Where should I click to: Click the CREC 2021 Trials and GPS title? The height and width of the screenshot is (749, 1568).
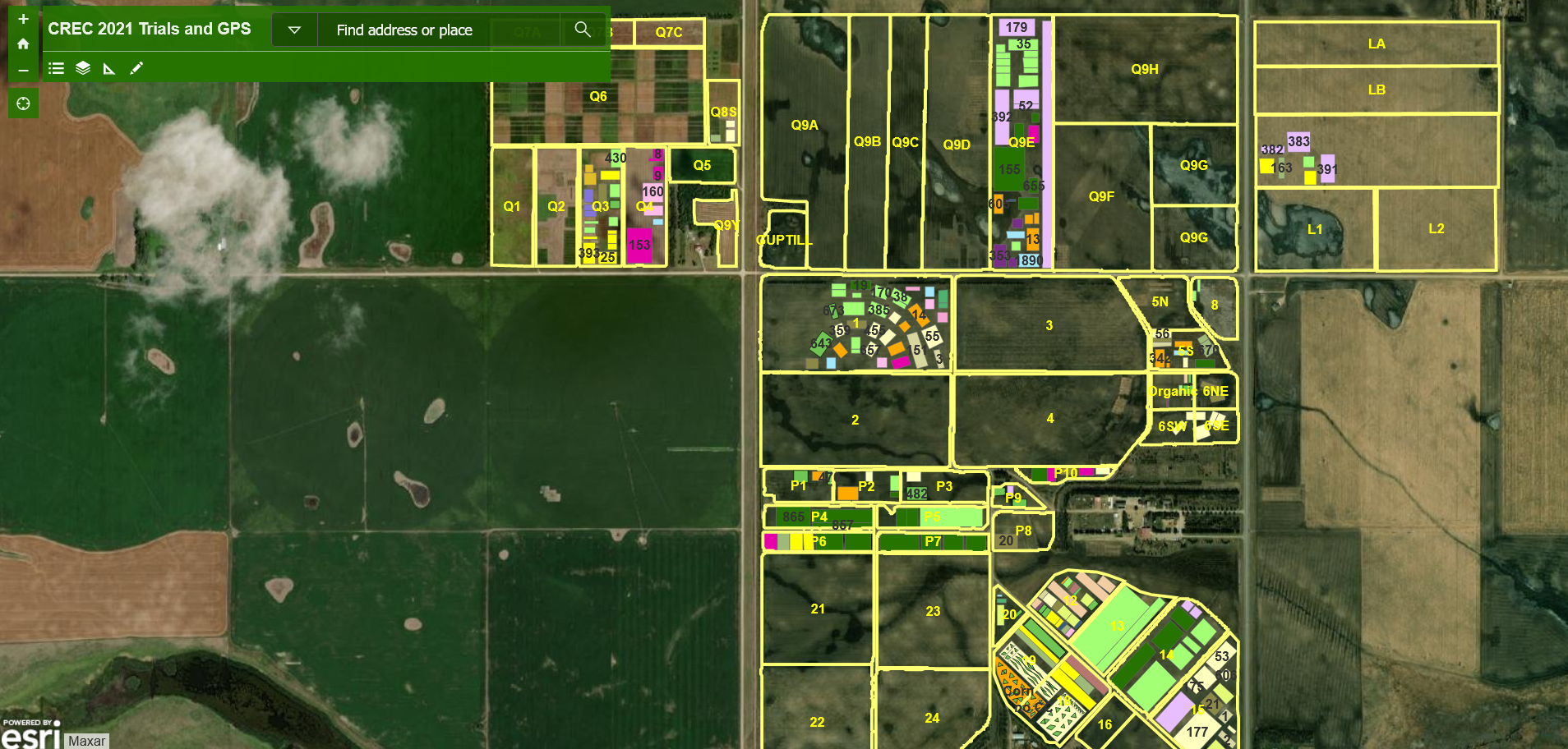[150, 29]
